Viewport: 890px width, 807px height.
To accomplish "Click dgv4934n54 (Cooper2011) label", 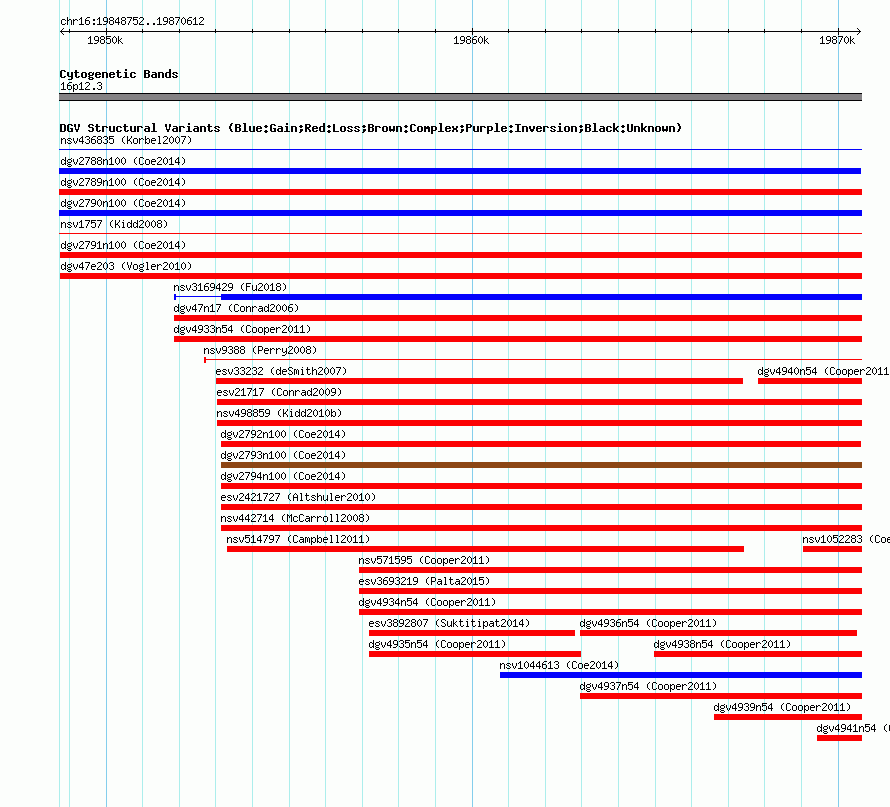I will [x=427, y=602].
